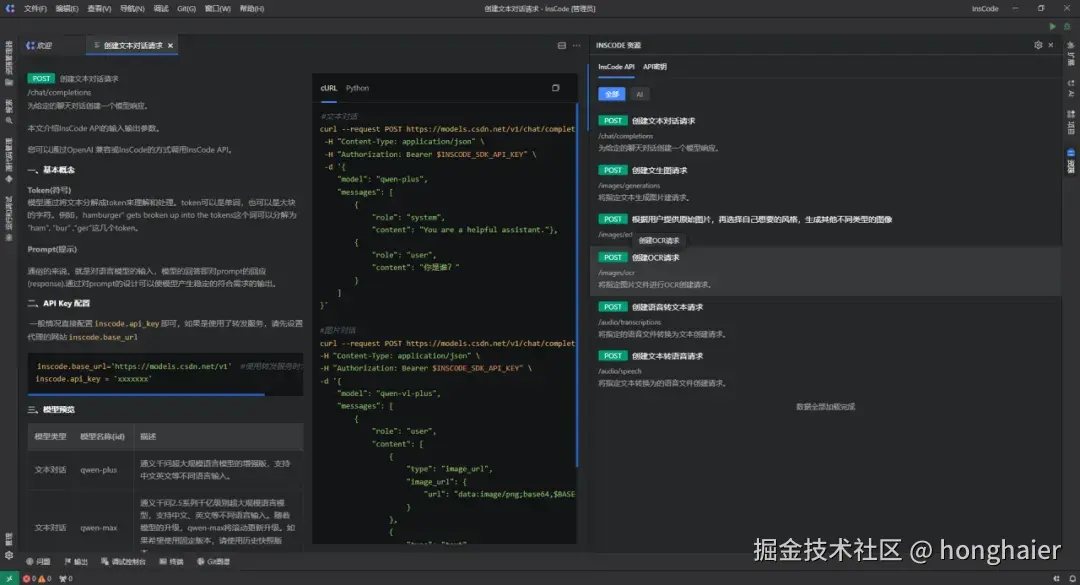This screenshot has height=585, width=1080.
Task: Click the green Debug bug icon
Action: [x=1067, y=26]
